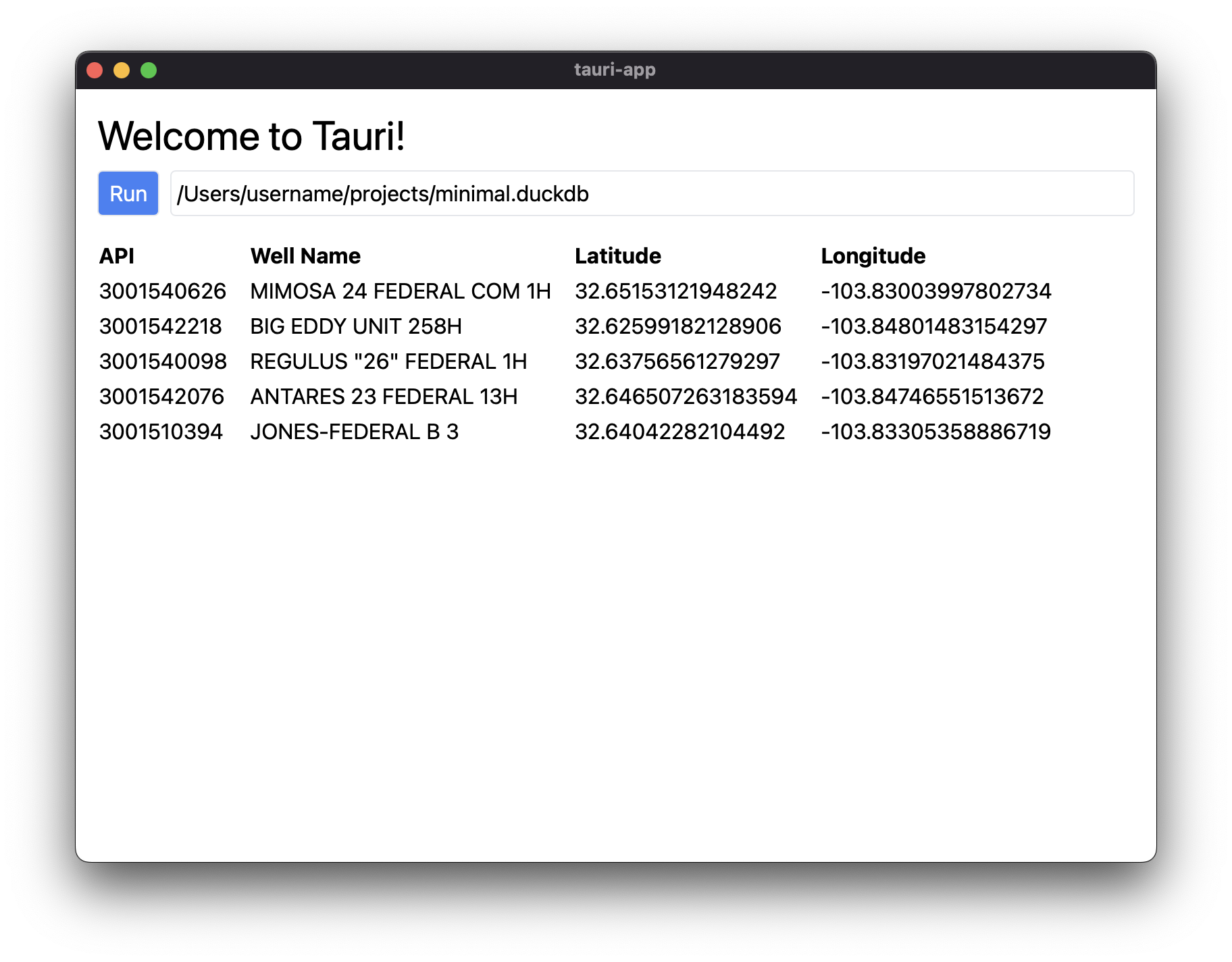Image resolution: width=1232 pixels, height=962 pixels.
Task: Click the blue Run button
Action: [x=128, y=194]
